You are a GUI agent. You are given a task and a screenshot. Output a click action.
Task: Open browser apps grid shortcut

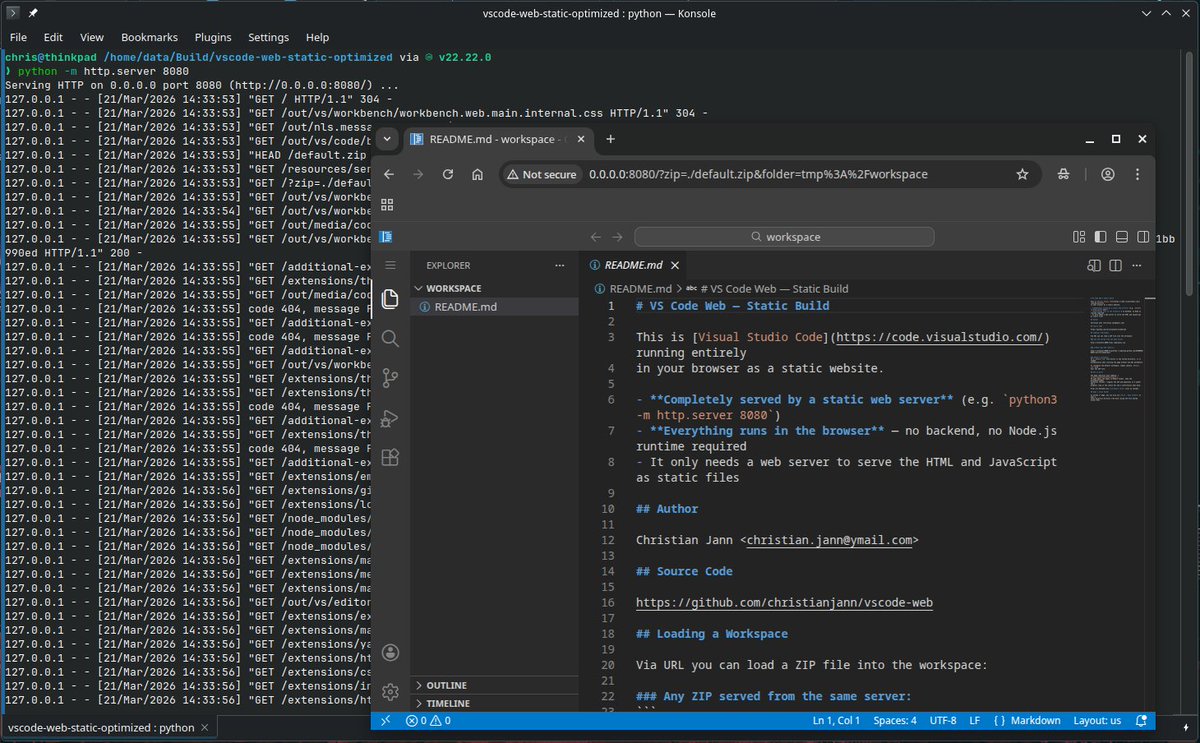tap(388, 205)
